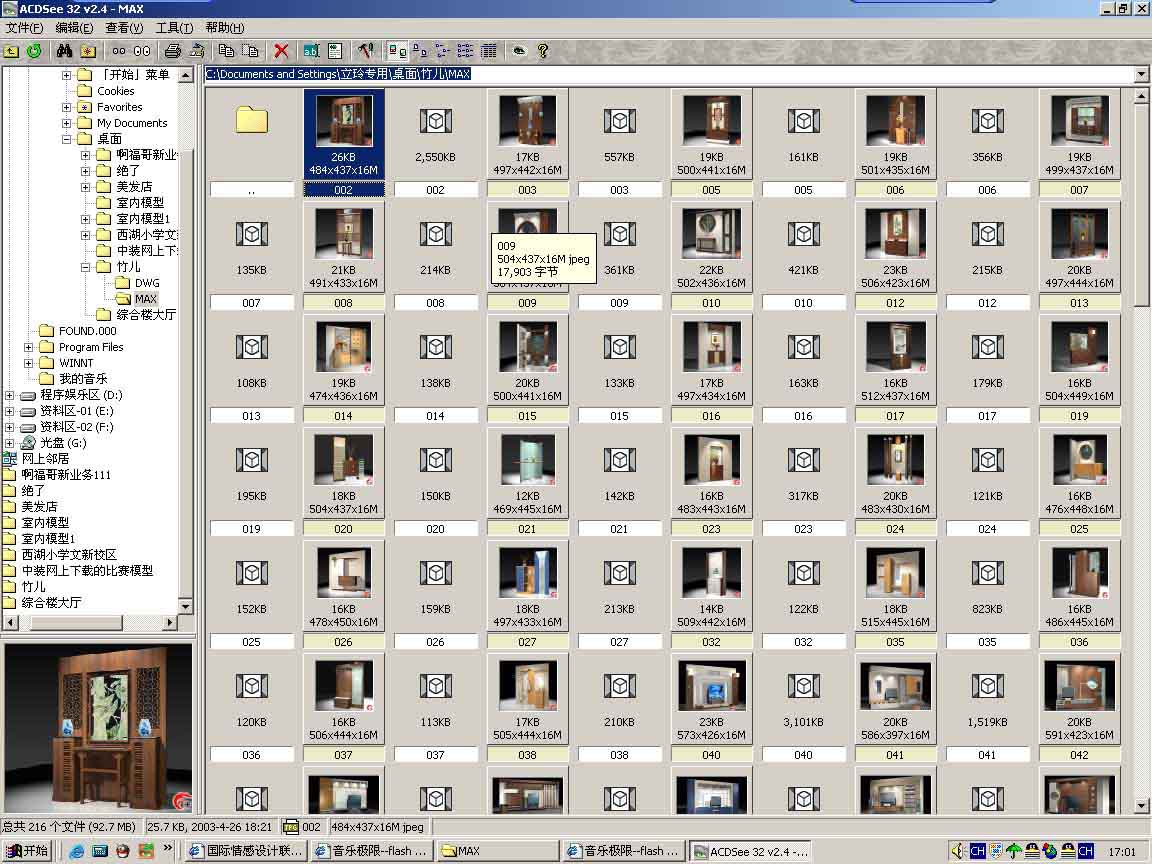Image resolution: width=1152 pixels, height=864 pixels.
Task: Click the folder path input field
Action: (x=669, y=74)
